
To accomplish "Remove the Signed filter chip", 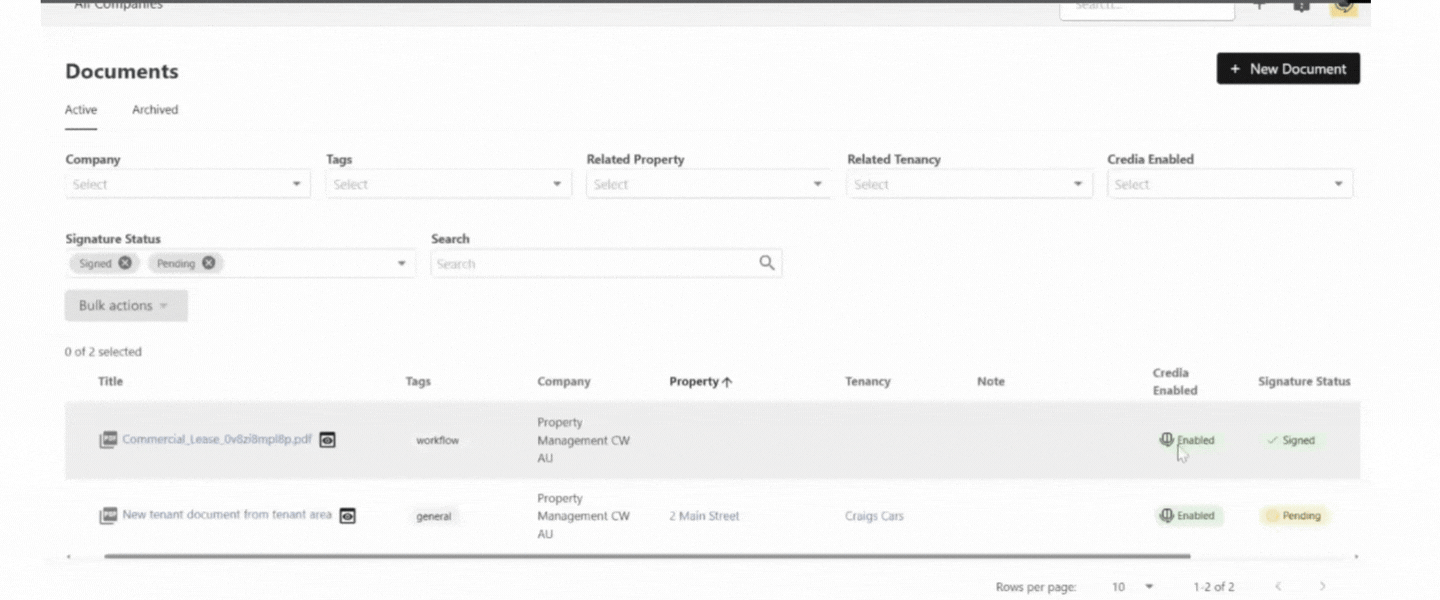I will (125, 263).
